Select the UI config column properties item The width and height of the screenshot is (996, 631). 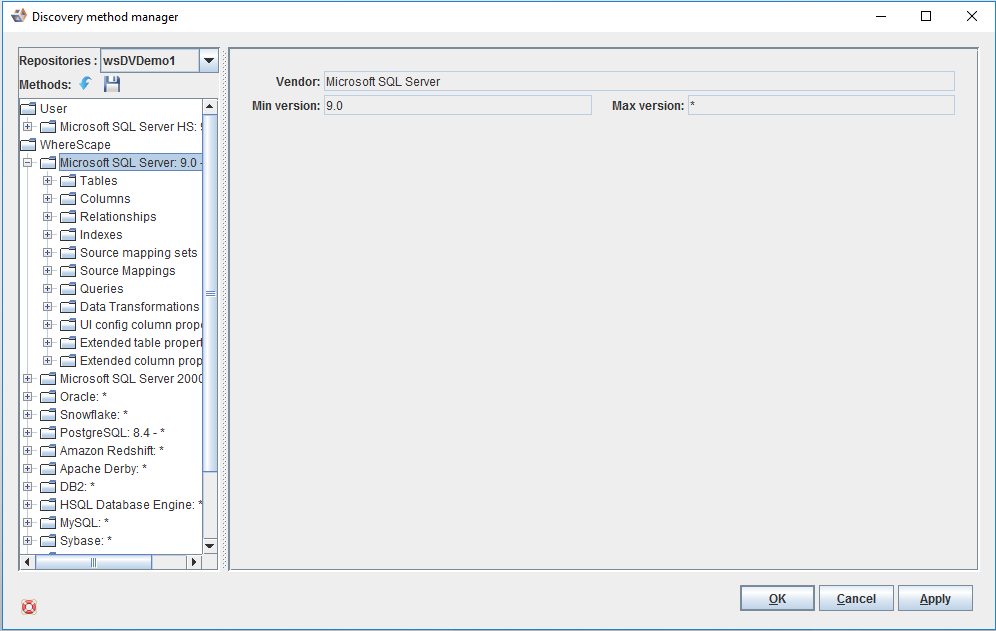tap(140, 325)
